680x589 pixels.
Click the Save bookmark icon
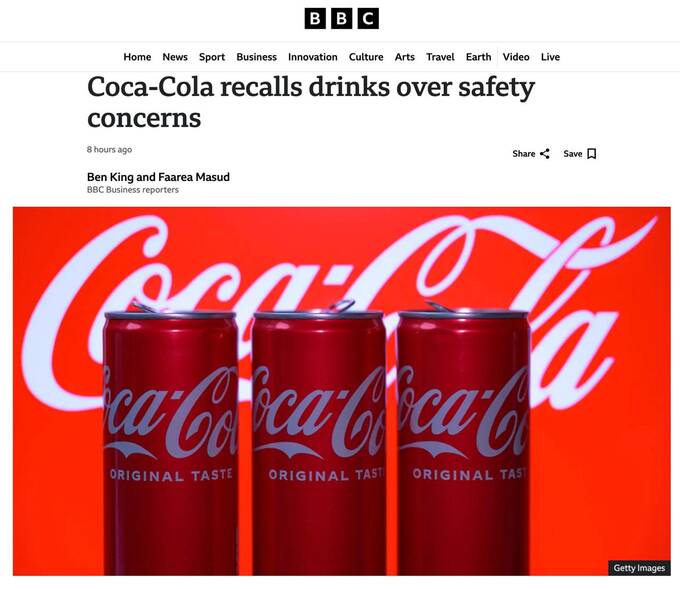click(591, 154)
